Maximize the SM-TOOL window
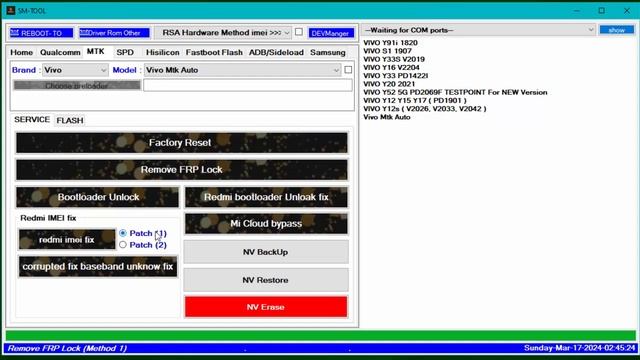 pyautogui.click(x=602, y=11)
